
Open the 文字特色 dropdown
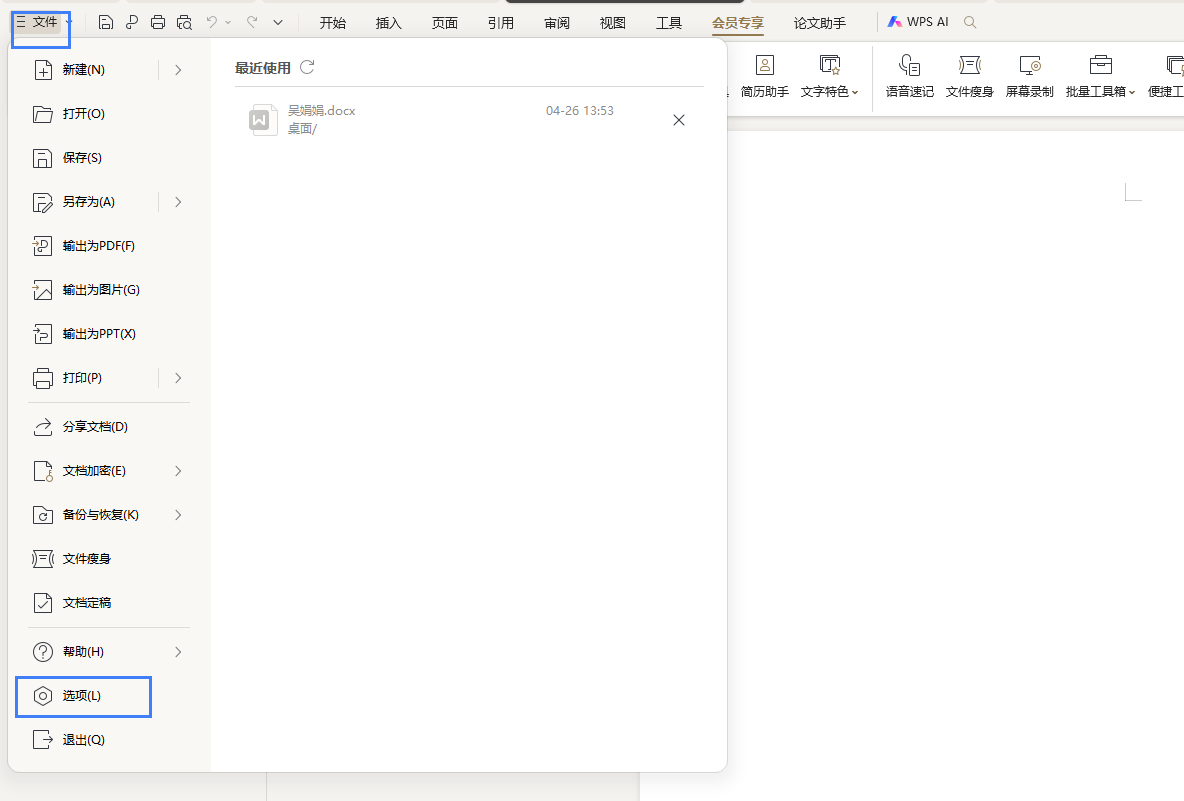[829, 76]
